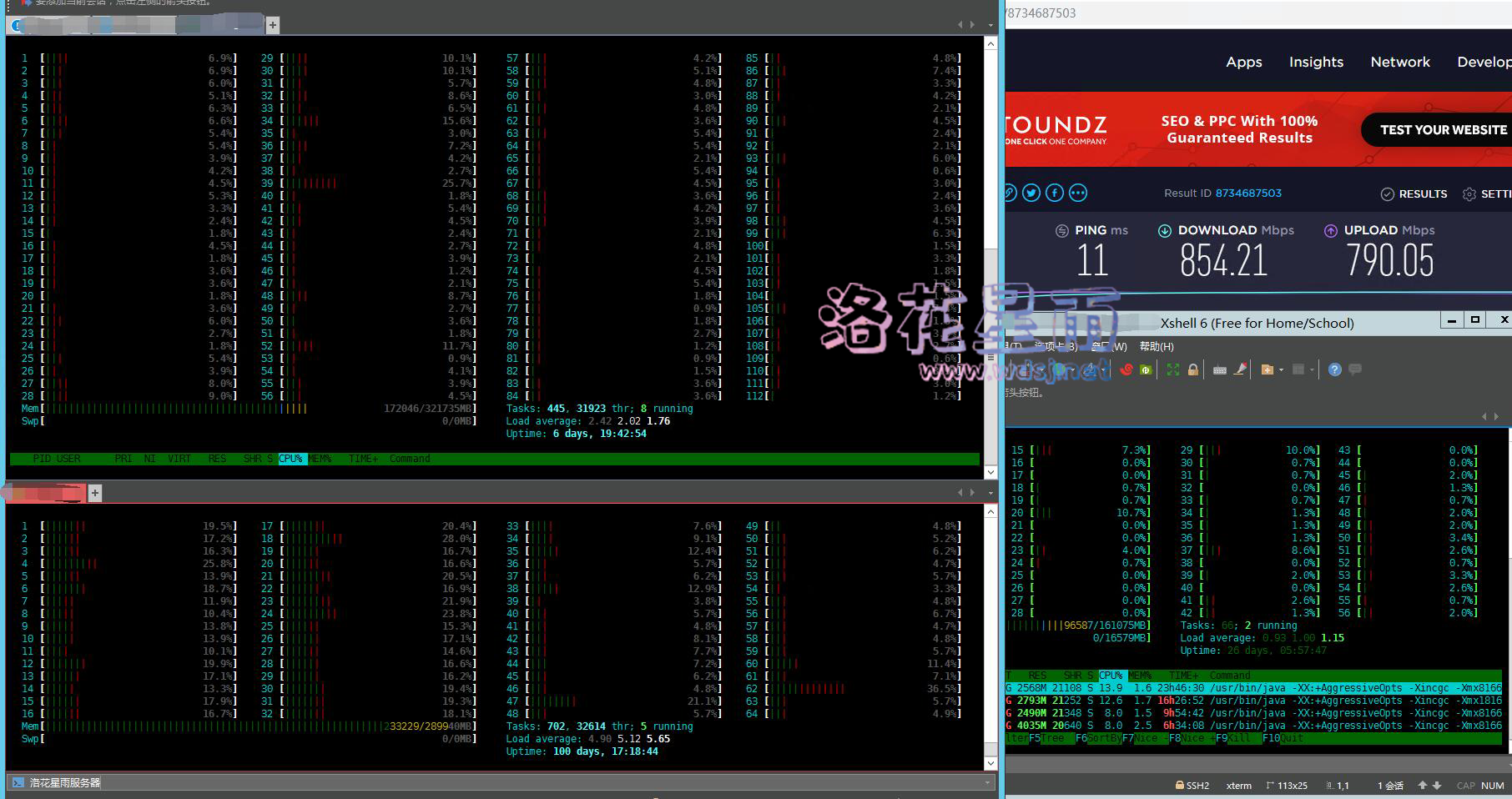
Task: Click the highlighter pen toolbar icon
Action: (1240, 369)
